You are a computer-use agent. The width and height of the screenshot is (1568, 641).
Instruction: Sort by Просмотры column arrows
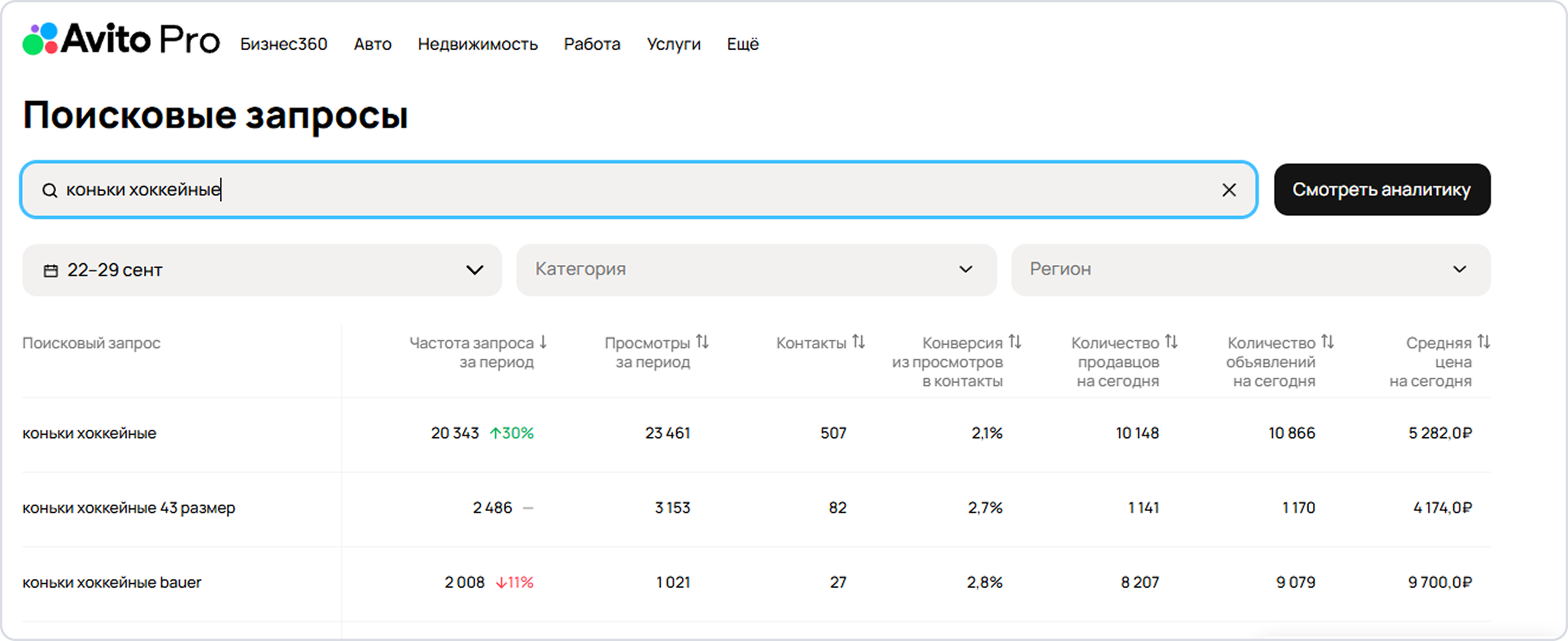[702, 342]
